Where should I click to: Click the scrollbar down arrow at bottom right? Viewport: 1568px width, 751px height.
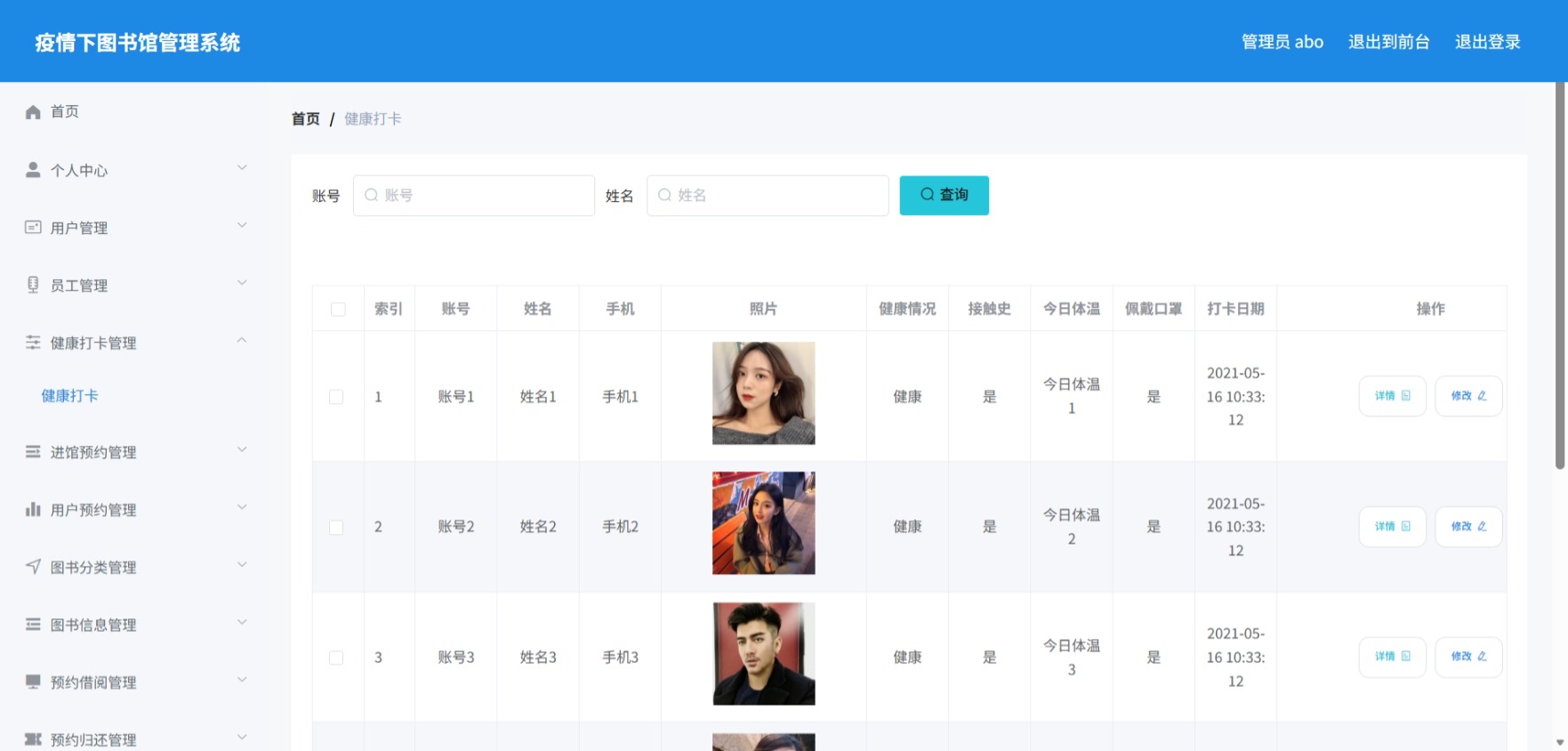coord(1560,742)
